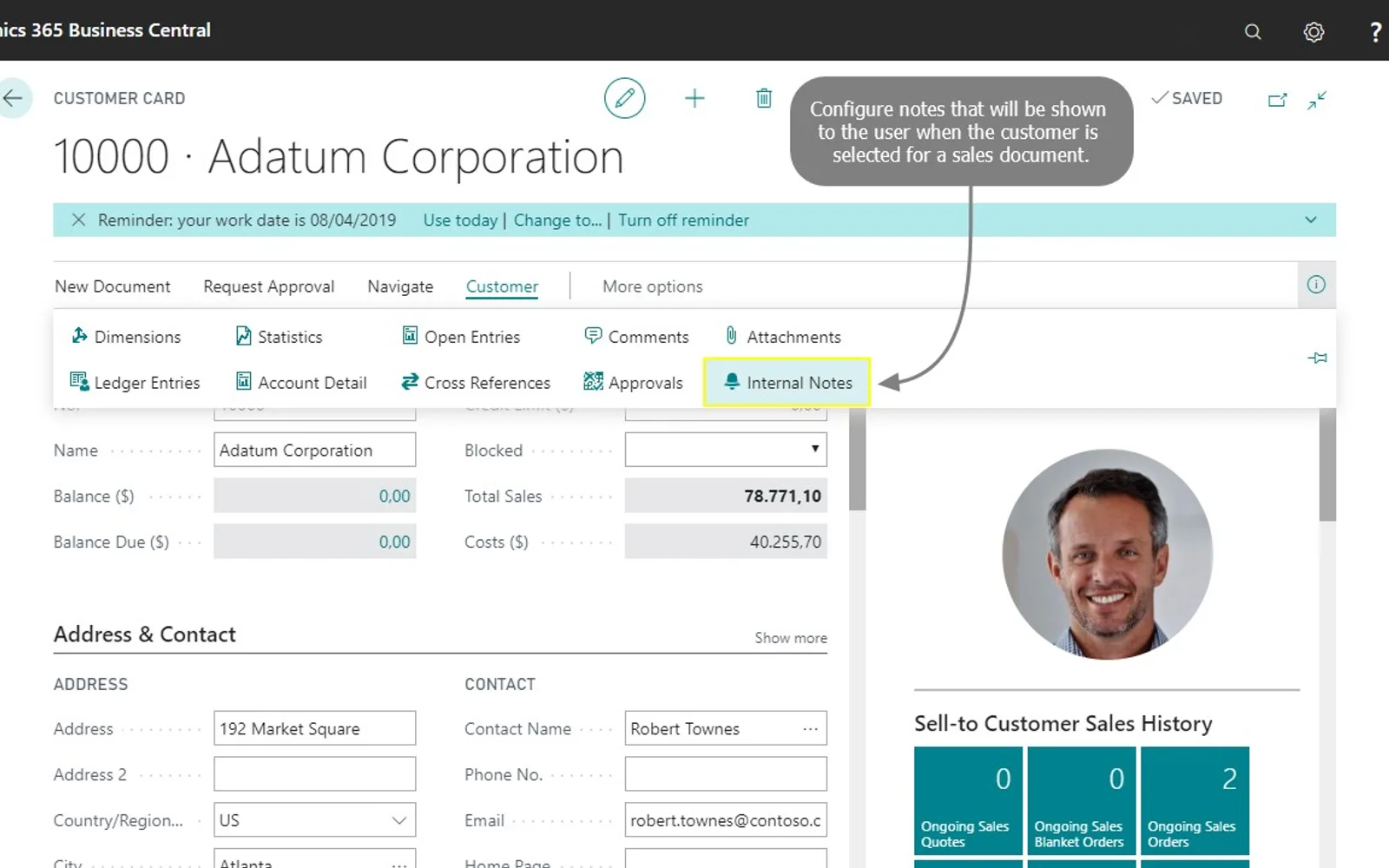Delete the customer with trash icon
Image resolution: width=1389 pixels, height=868 pixels.
764,98
